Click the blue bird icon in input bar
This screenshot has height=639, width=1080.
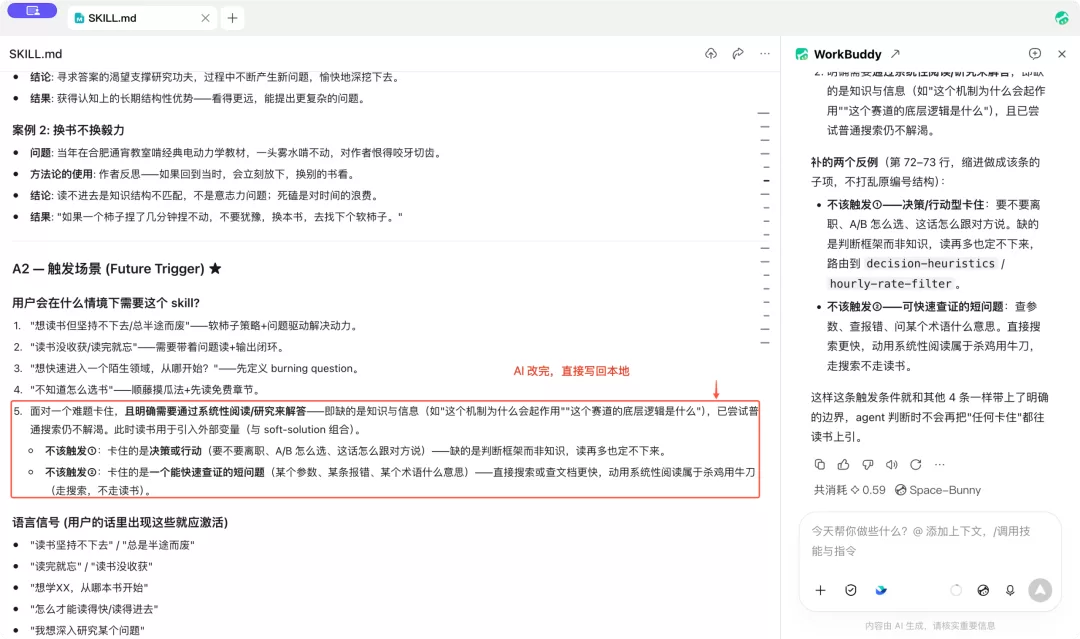point(881,590)
